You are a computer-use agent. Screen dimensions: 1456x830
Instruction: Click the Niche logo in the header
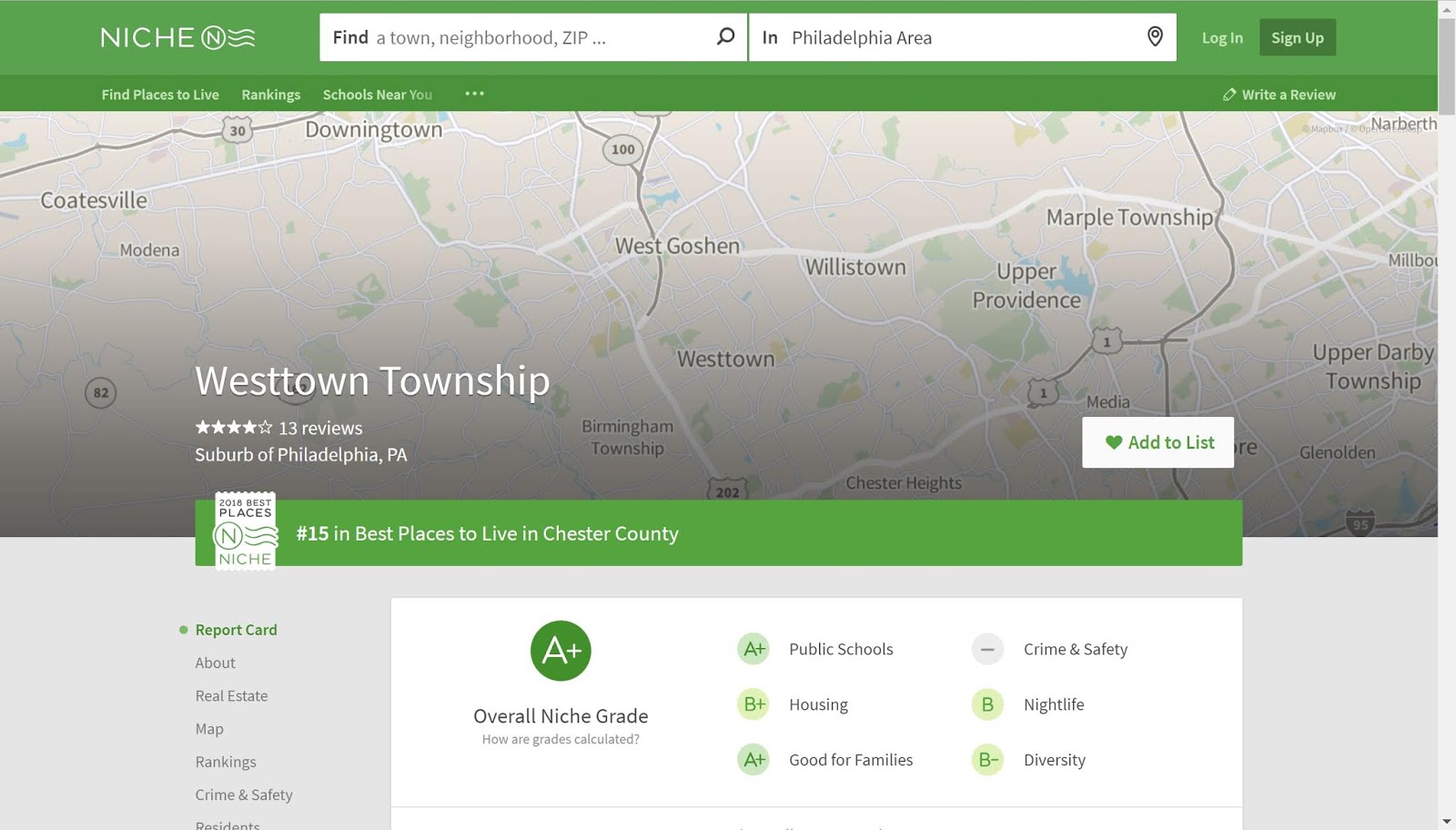point(176,37)
